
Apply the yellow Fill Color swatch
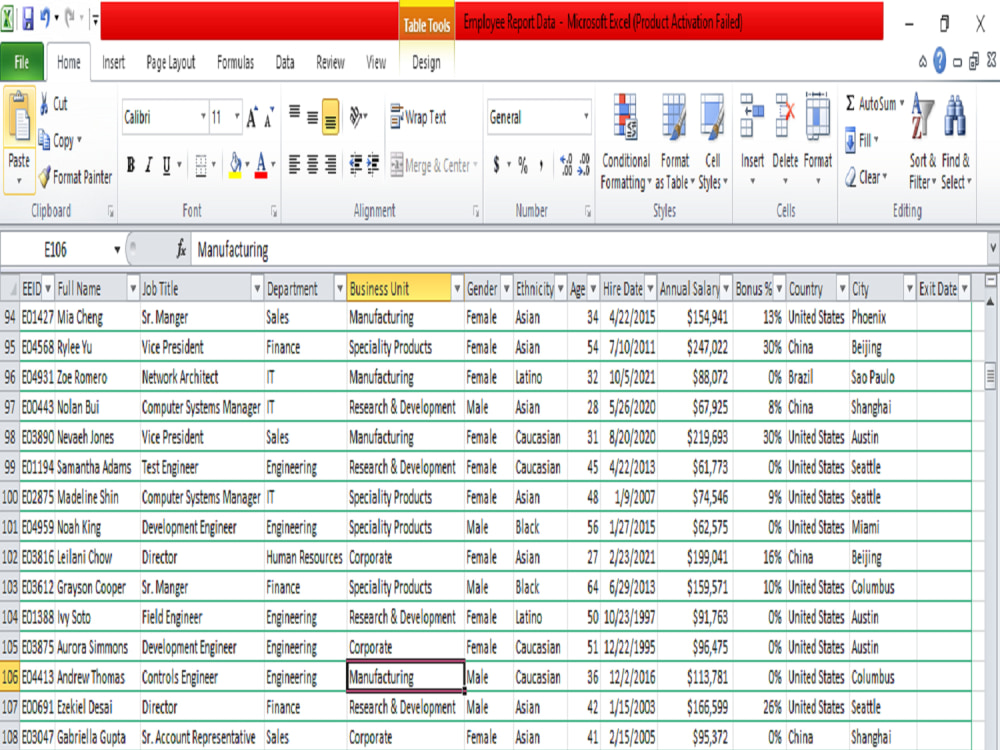[235, 165]
